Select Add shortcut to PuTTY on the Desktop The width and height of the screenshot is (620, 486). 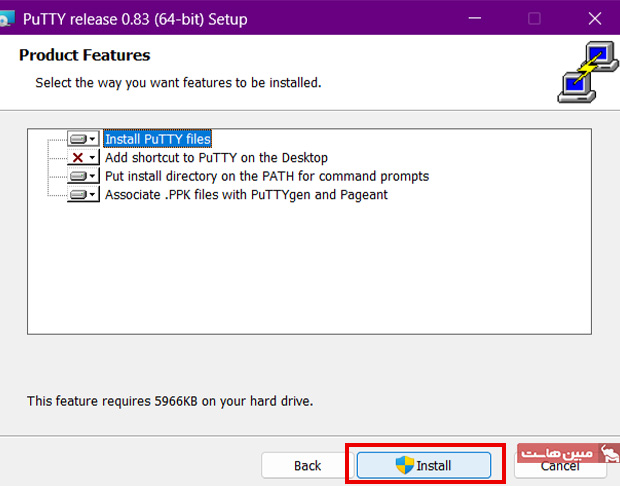click(216, 158)
